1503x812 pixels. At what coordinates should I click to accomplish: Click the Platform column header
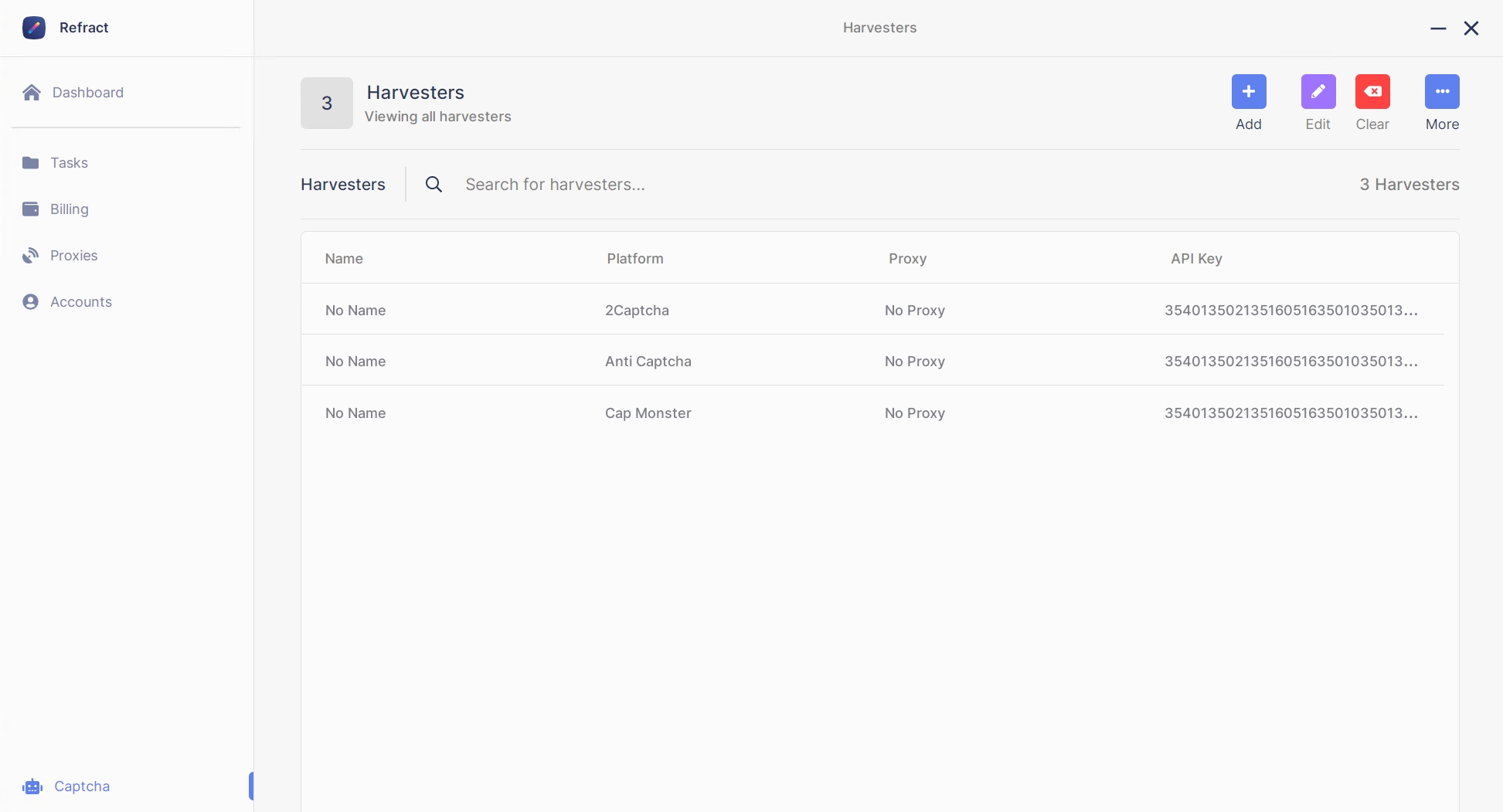coord(634,259)
